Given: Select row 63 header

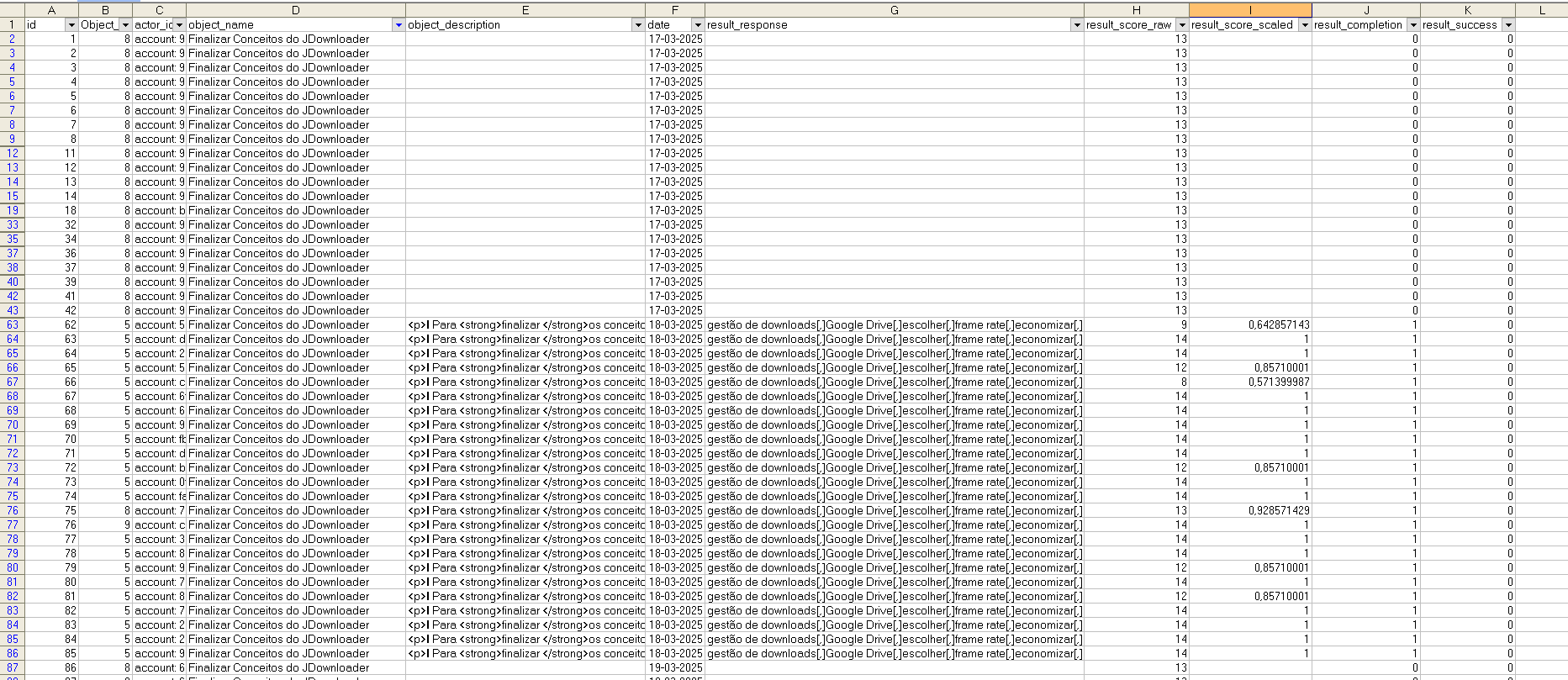Looking at the screenshot, I should [x=12, y=325].
